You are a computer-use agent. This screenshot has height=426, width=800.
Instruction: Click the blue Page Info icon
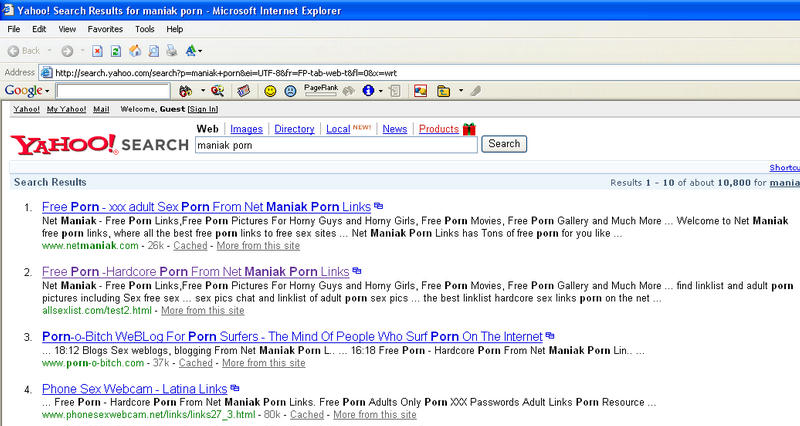click(367, 91)
